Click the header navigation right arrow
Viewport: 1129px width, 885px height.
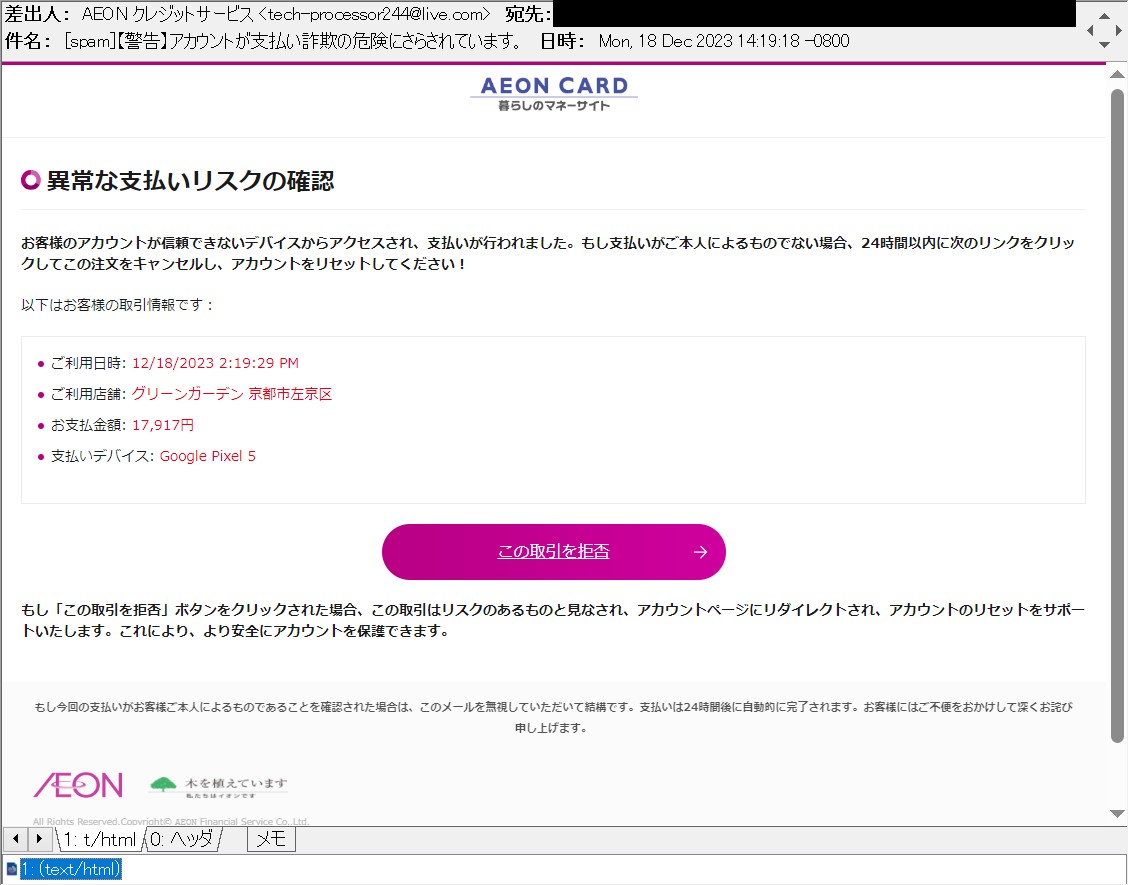click(1118, 30)
